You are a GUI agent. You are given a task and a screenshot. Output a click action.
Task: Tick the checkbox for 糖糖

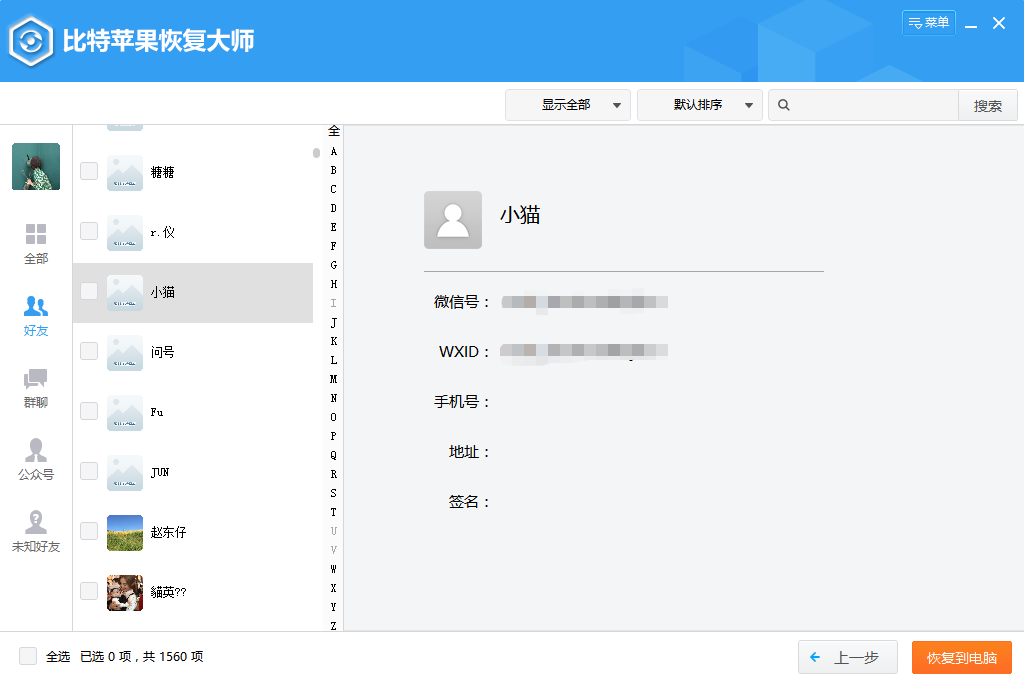click(89, 171)
